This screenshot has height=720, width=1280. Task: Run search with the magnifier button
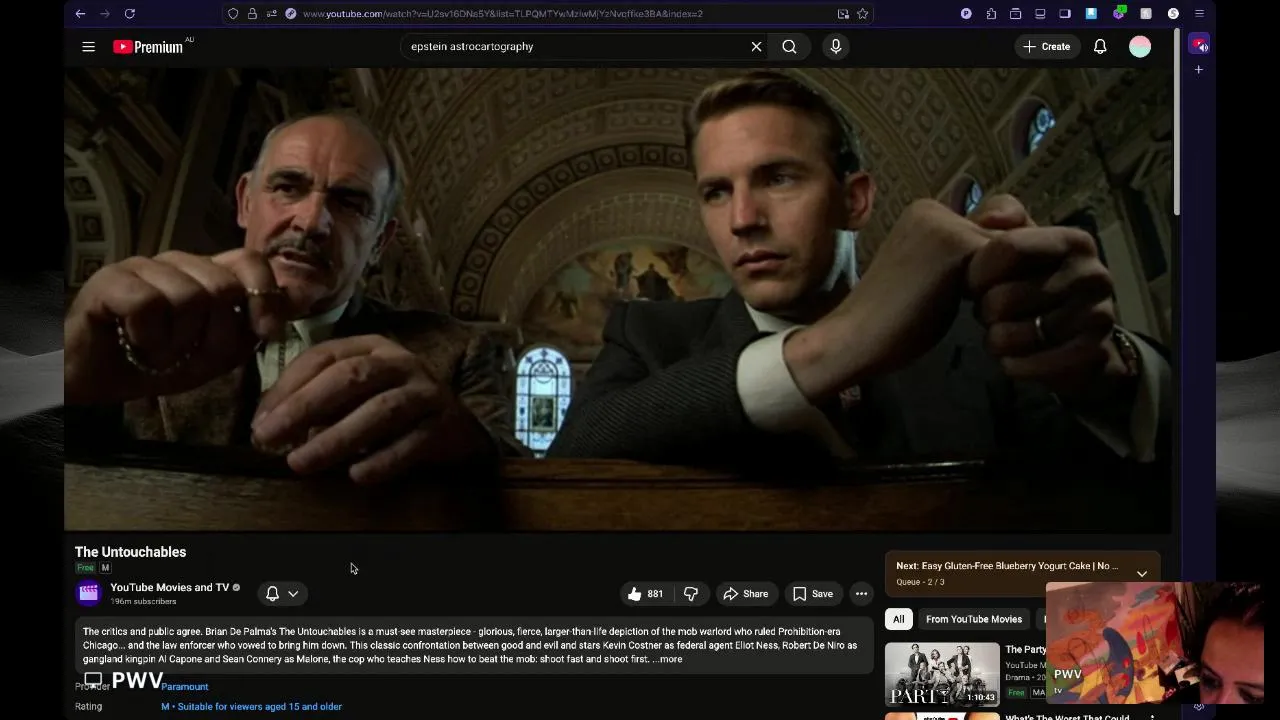[x=789, y=46]
